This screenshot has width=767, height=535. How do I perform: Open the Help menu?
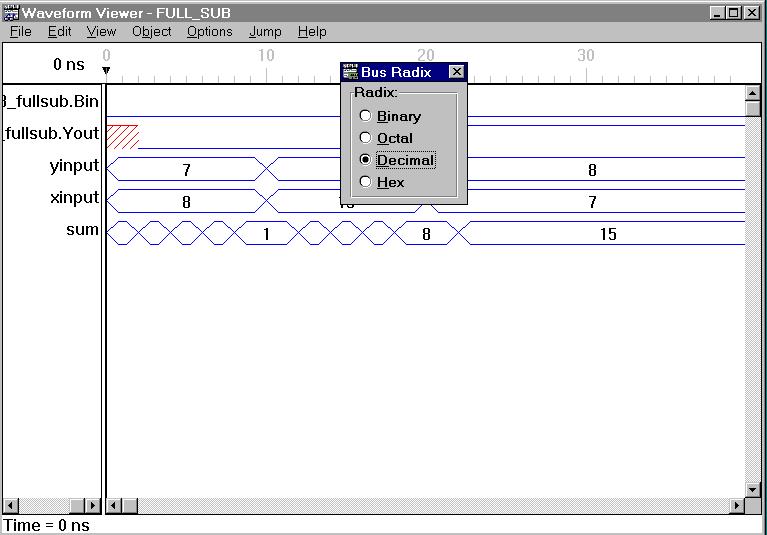(312, 31)
